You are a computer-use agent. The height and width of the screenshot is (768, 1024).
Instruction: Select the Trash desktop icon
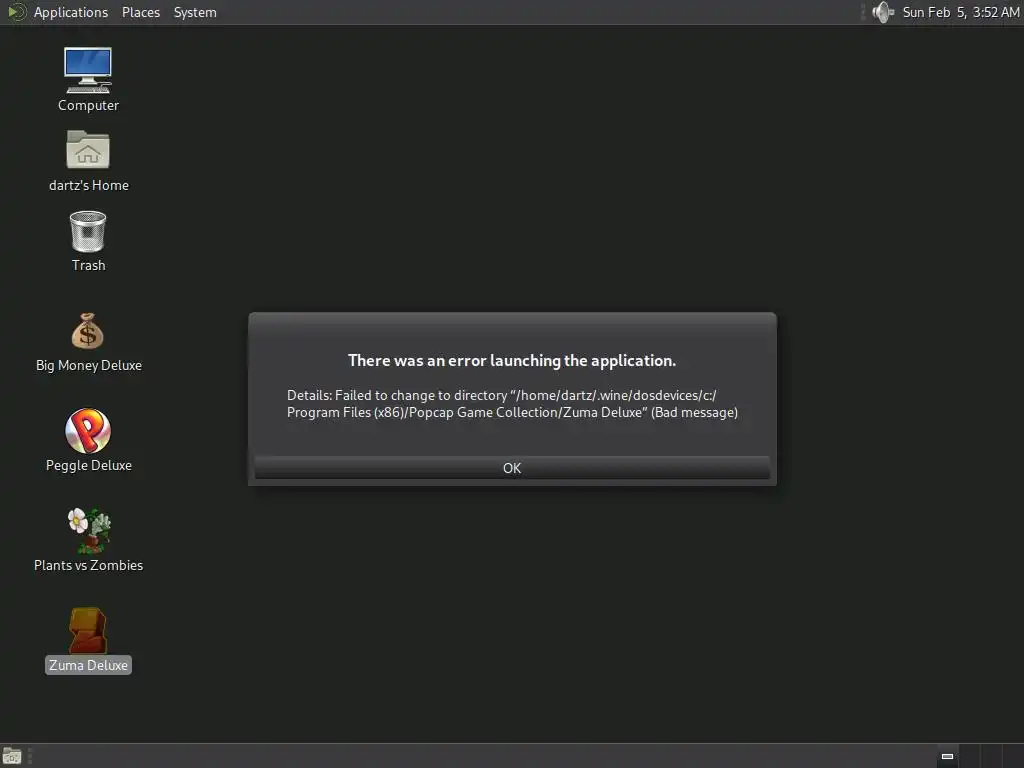[x=88, y=231]
